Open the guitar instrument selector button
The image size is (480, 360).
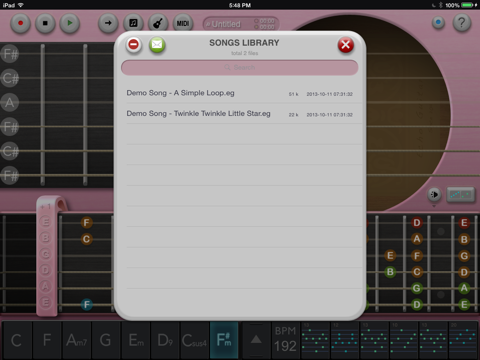pos(158,23)
